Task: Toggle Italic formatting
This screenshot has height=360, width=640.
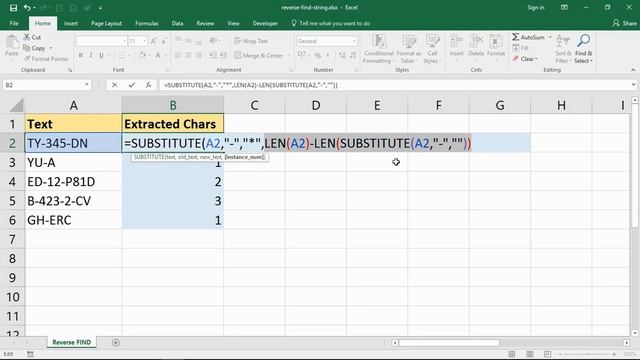Action: click(x=91, y=55)
